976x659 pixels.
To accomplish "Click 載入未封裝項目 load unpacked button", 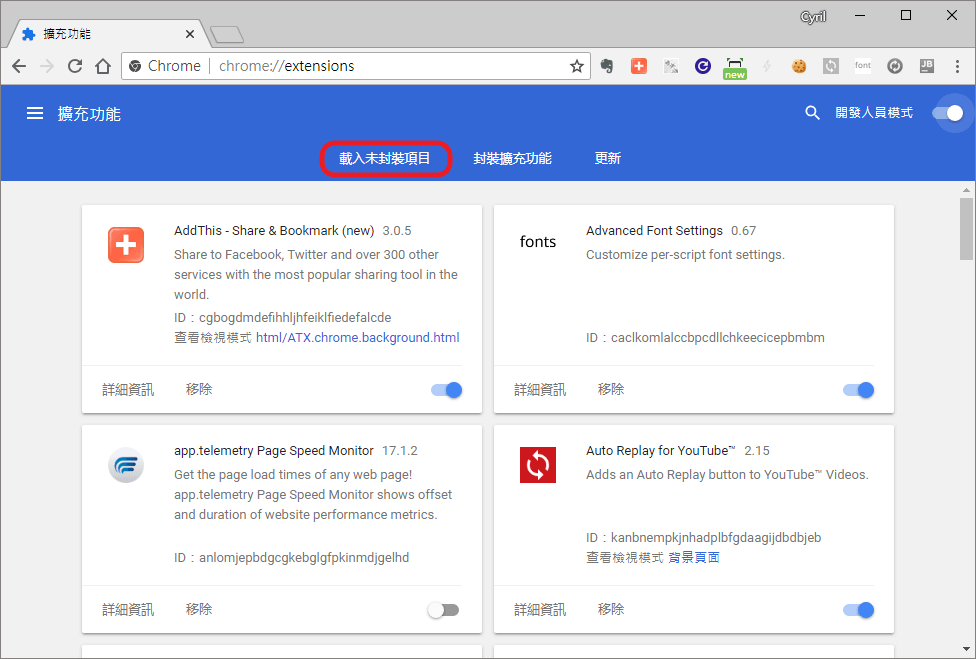I will (x=385, y=159).
